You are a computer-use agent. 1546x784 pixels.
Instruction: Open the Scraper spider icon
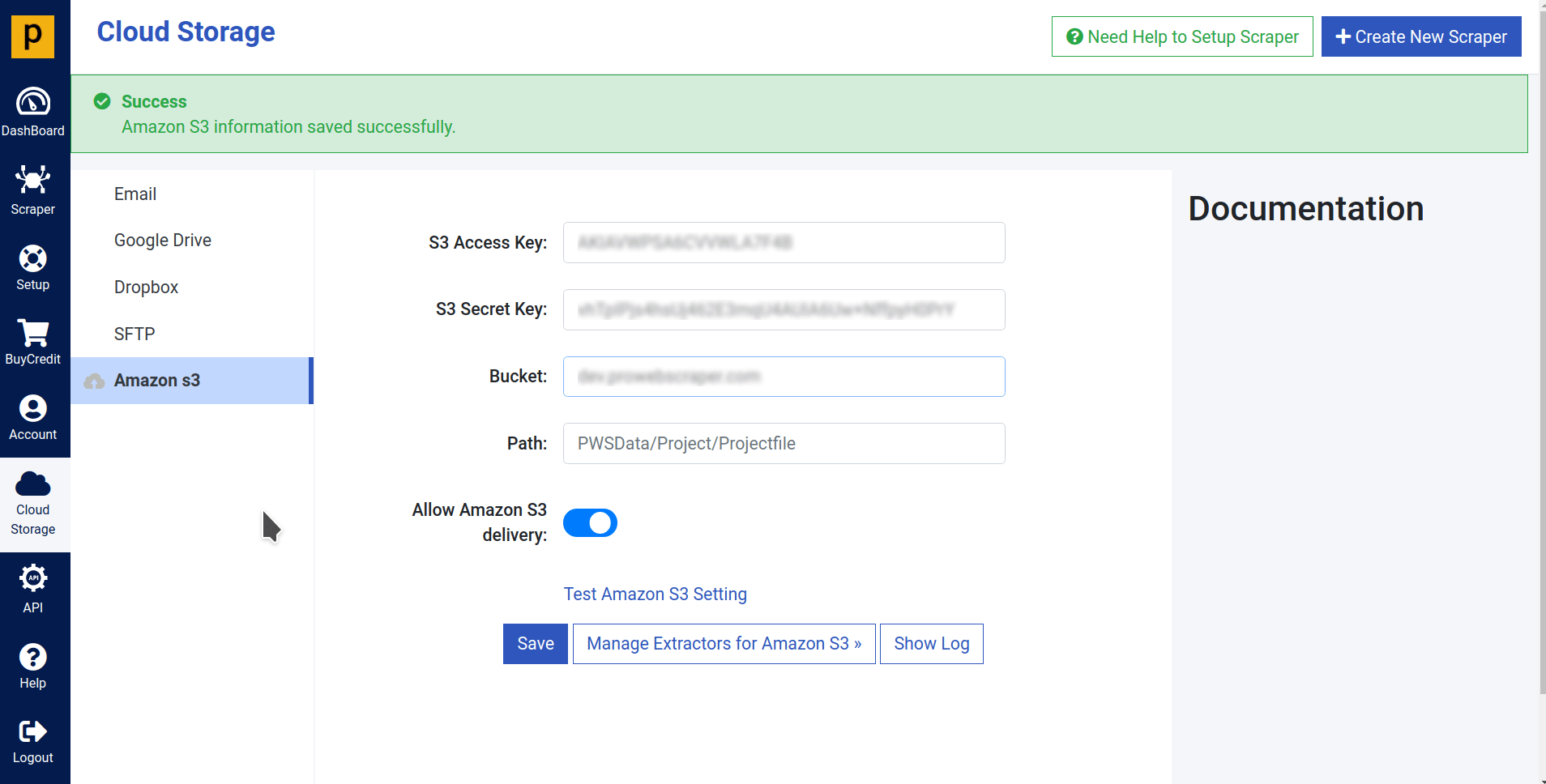[x=33, y=180]
